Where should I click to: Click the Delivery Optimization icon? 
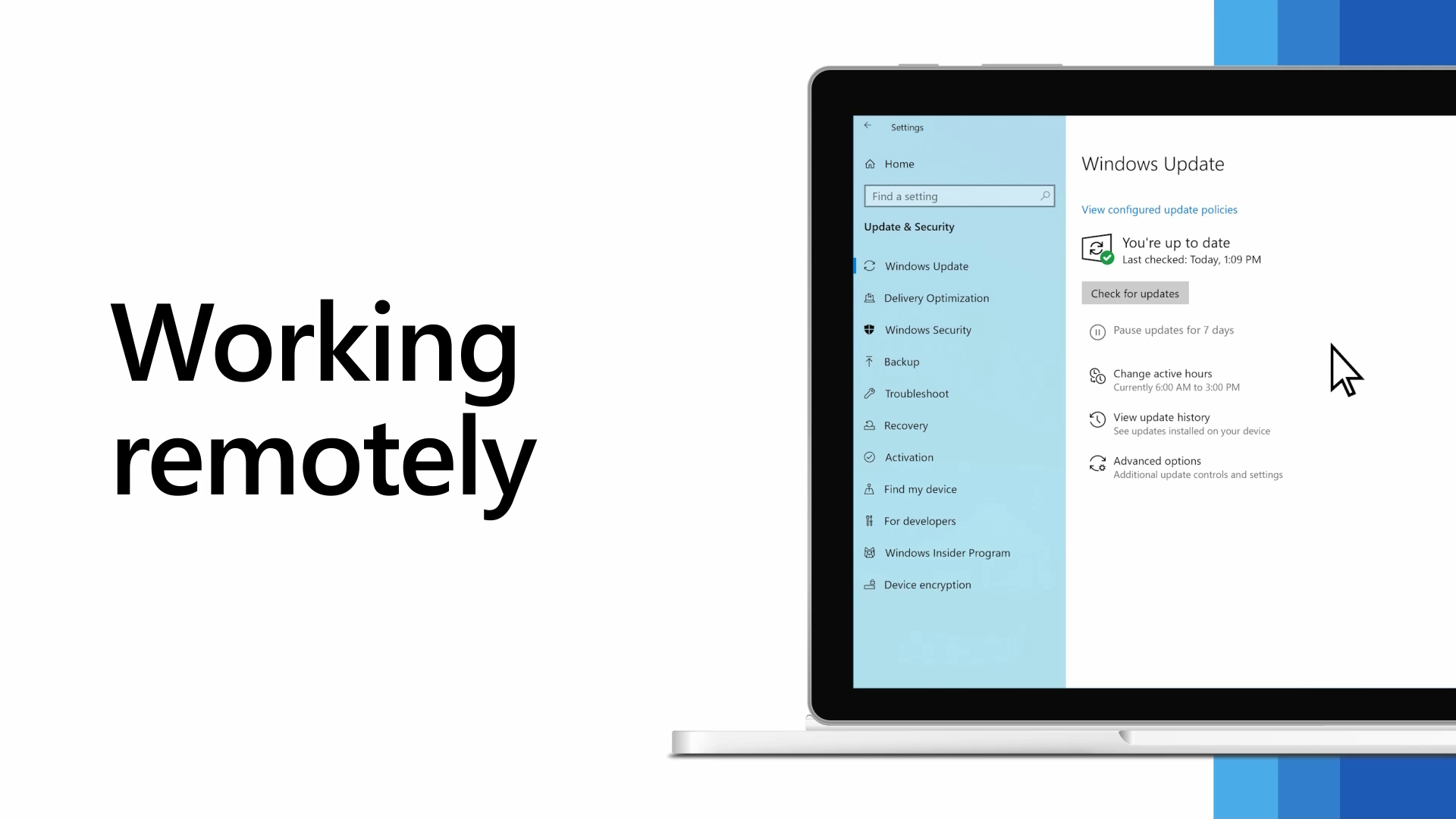869,297
